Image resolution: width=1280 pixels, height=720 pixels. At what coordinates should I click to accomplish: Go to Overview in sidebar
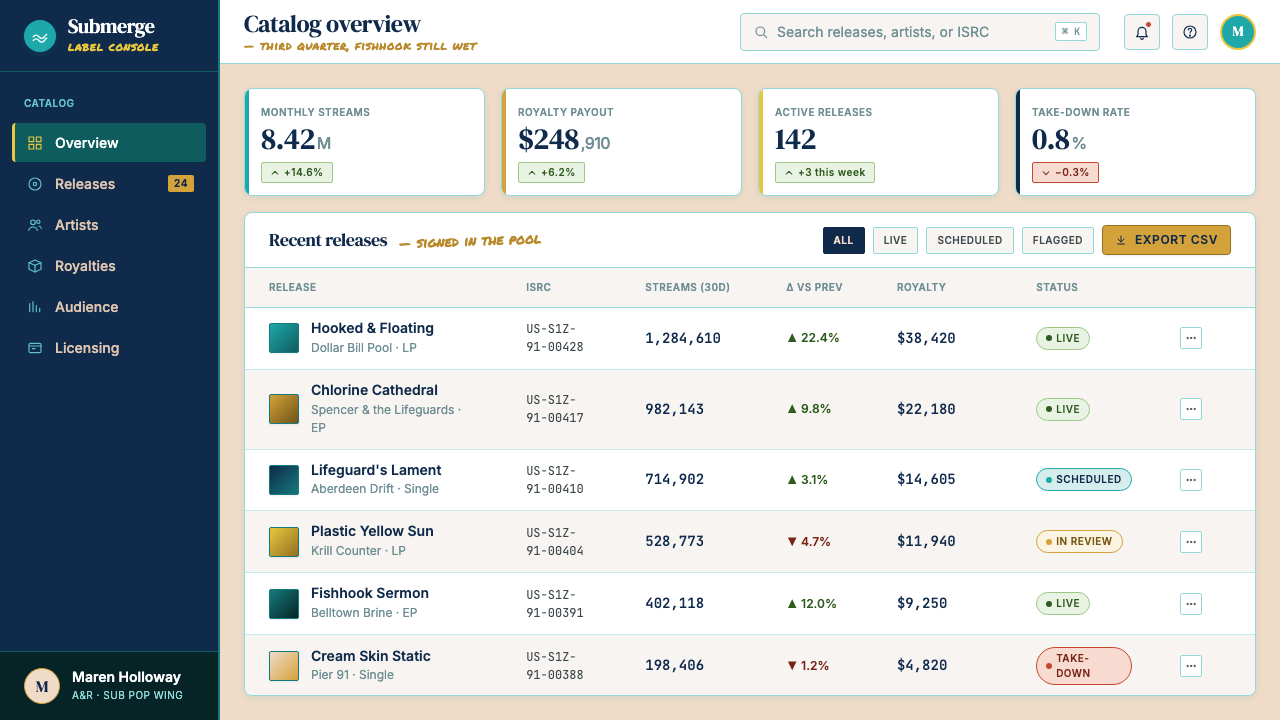pyautogui.click(x=109, y=143)
